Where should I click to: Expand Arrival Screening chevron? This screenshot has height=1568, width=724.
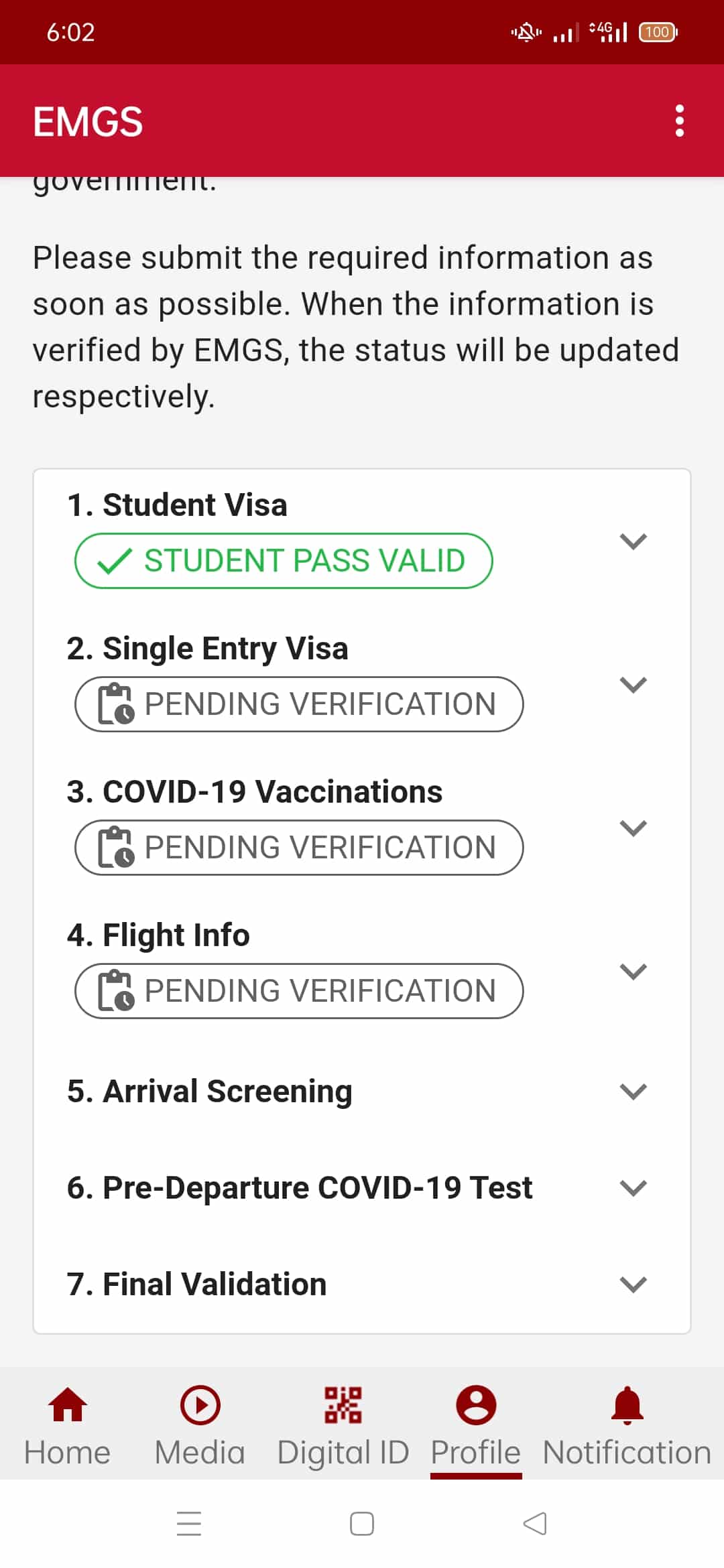(633, 1092)
